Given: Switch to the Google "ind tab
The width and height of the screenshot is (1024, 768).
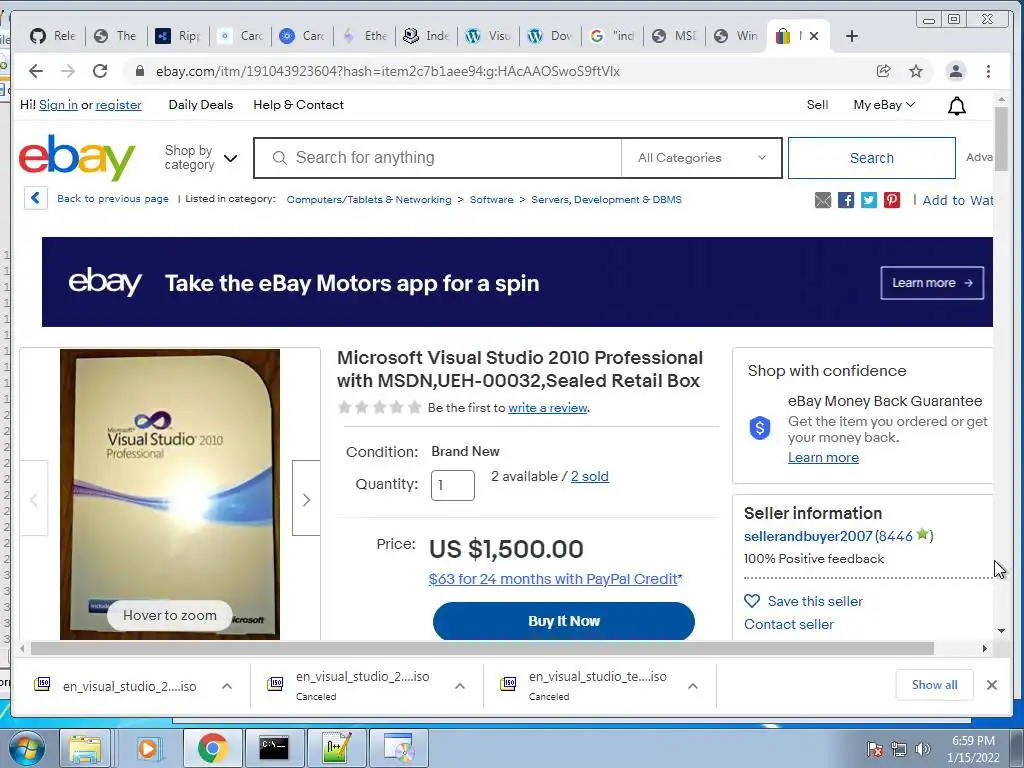Looking at the screenshot, I should click(613, 36).
